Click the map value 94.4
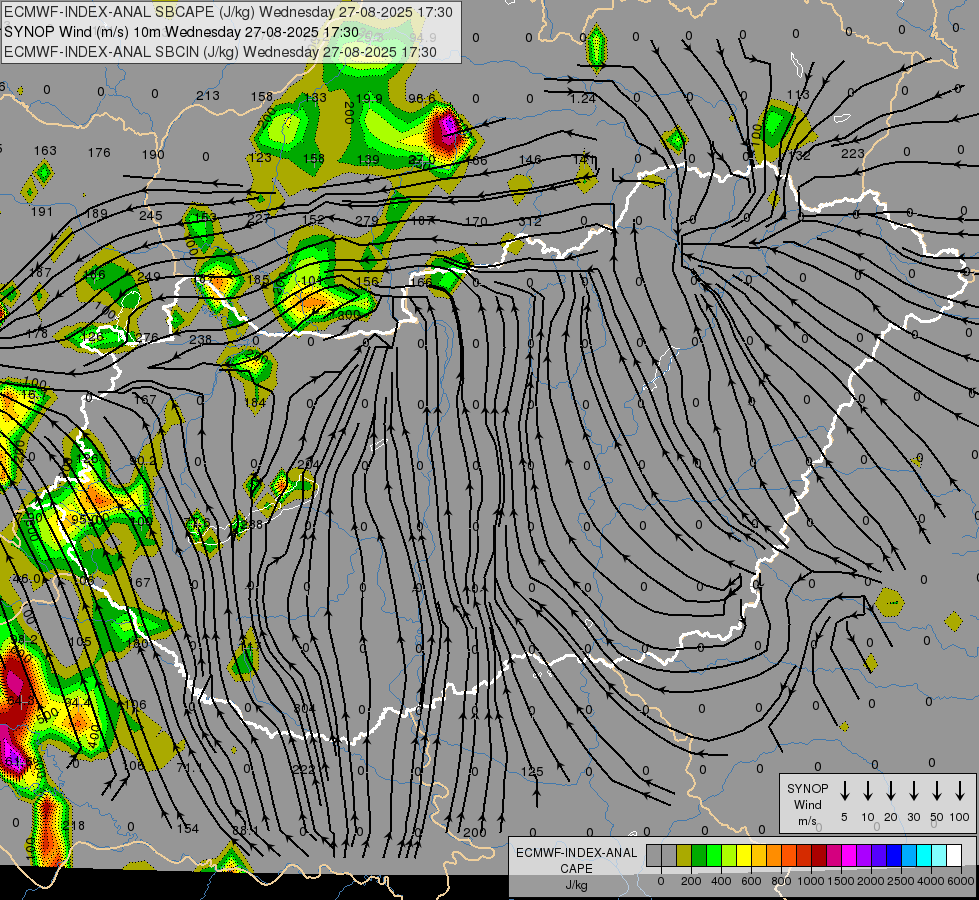979x900 pixels. (78, 702)
